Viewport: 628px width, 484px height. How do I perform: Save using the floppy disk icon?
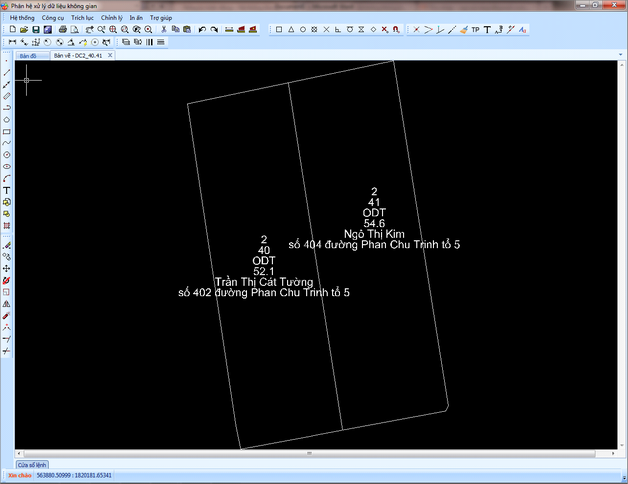click(x=35, y=30)
